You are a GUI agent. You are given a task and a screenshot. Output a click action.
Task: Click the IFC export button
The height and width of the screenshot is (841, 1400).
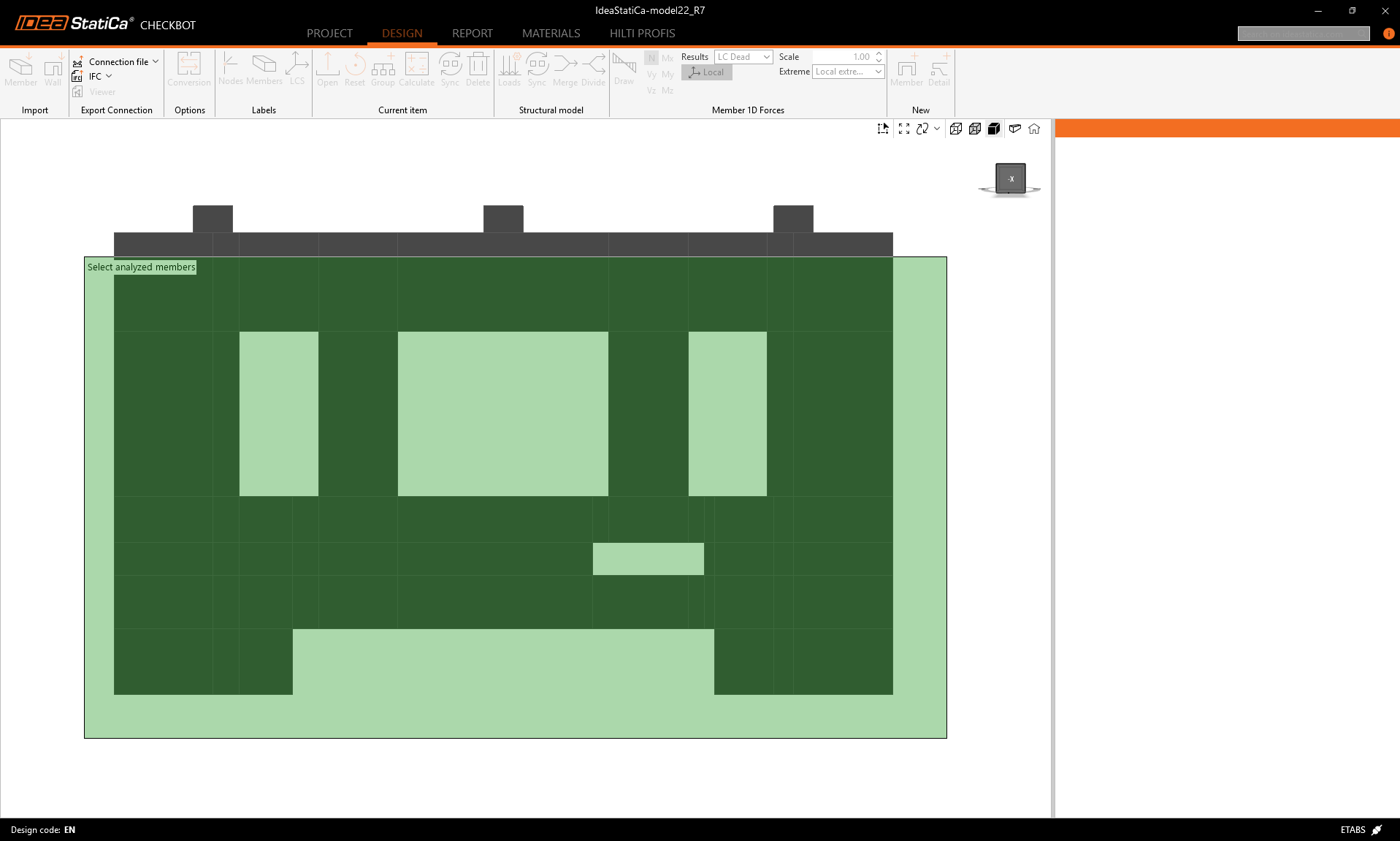pos(95,77)
